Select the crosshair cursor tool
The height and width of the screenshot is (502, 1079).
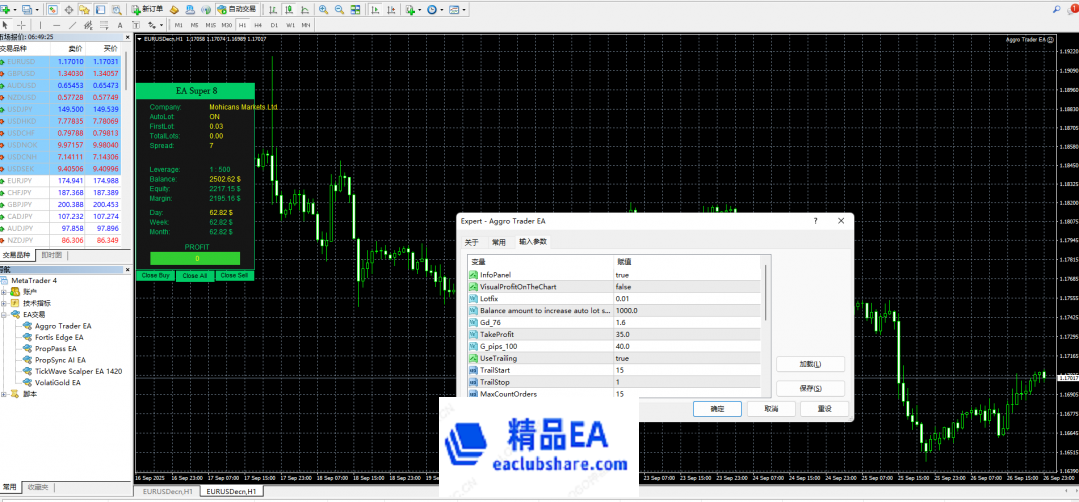(x=19, y=24)
